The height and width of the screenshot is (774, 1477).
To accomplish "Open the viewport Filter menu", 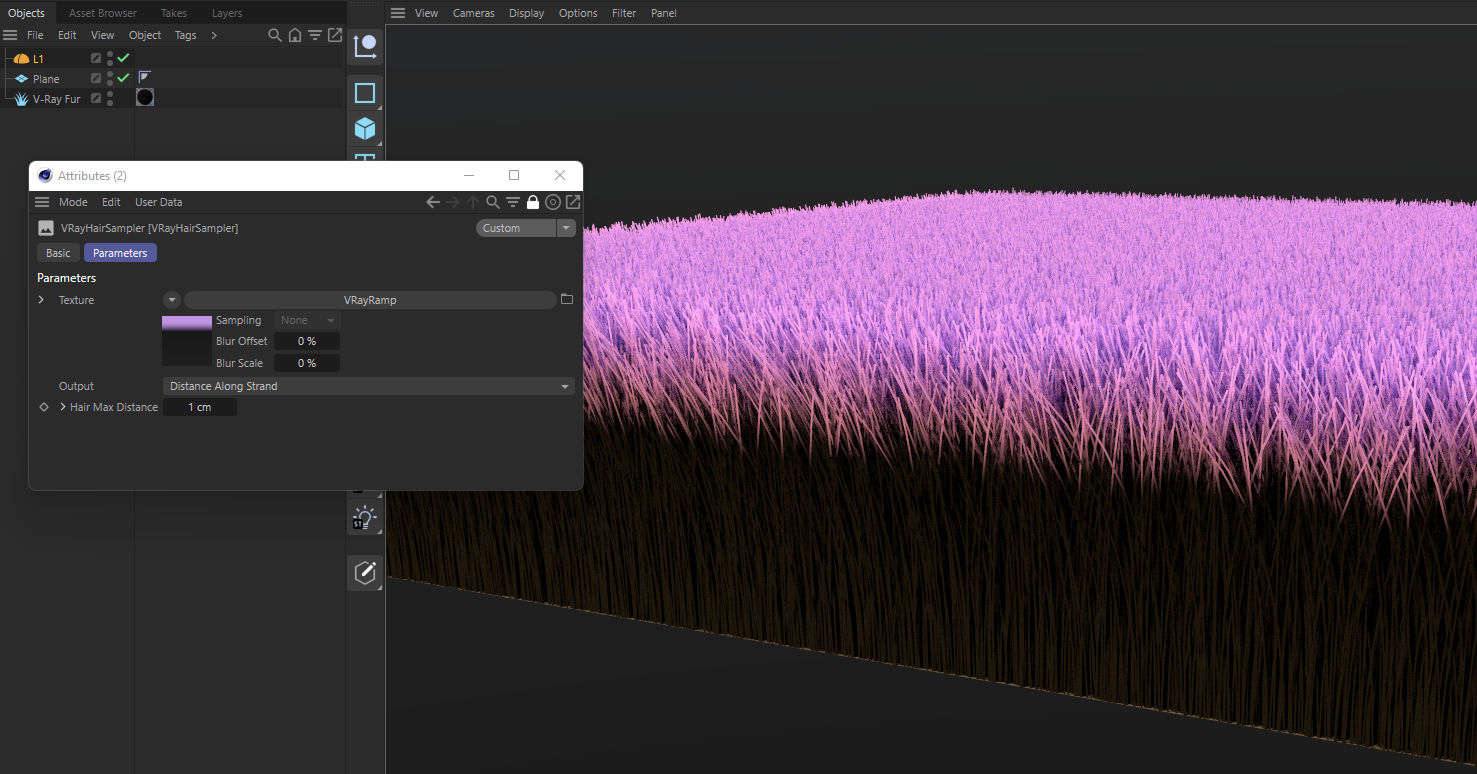I will click(x=624, y=13).
